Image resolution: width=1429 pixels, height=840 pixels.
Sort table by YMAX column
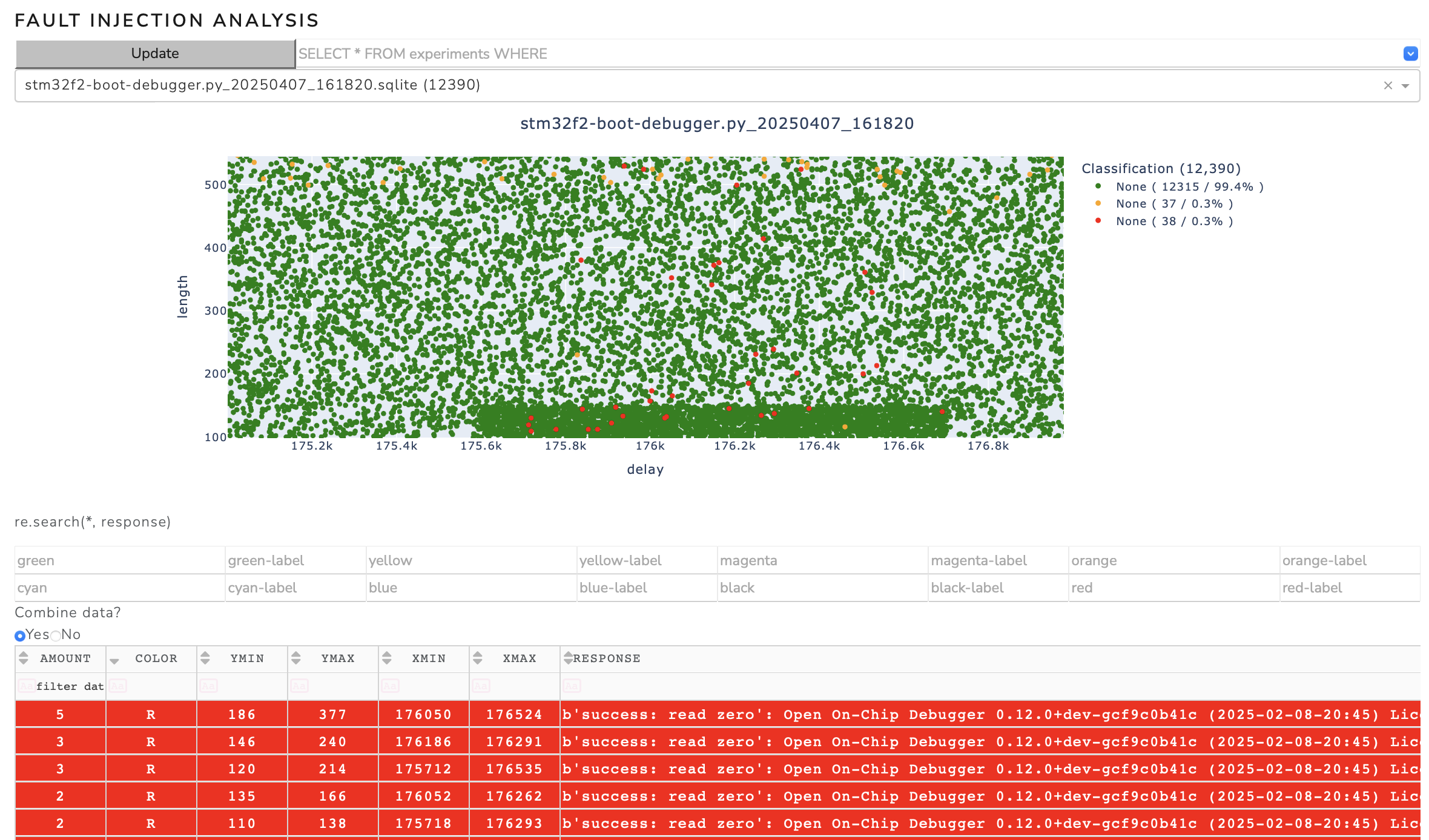(x=296, y=658)
